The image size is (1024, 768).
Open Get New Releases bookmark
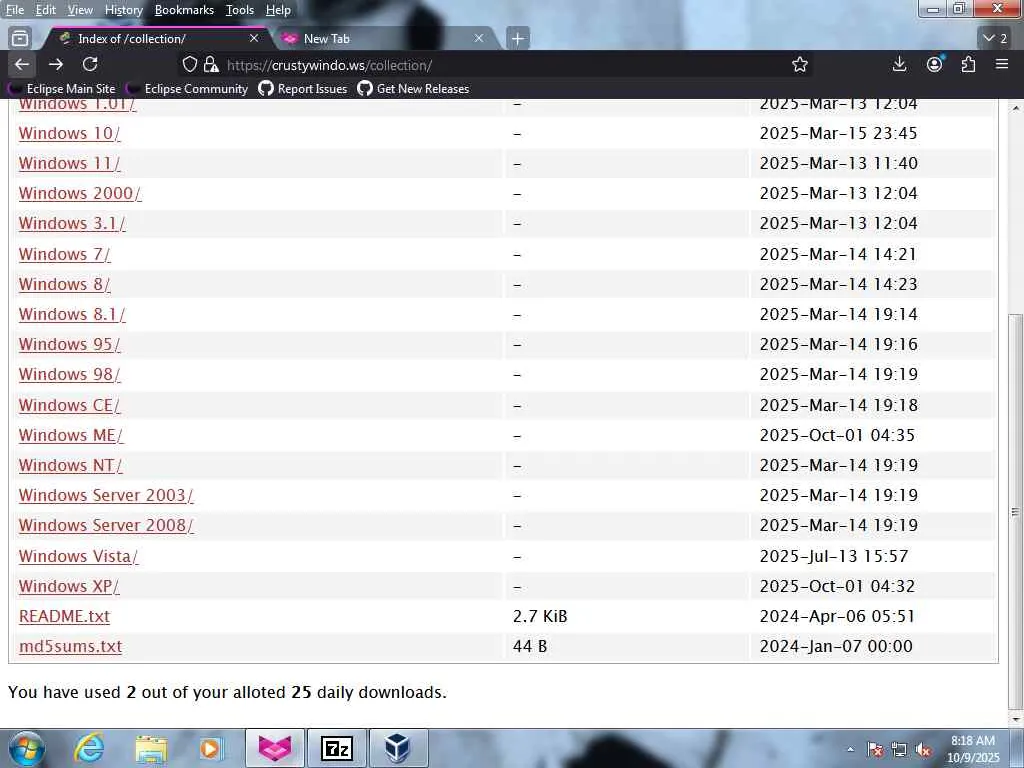point(413,89)
